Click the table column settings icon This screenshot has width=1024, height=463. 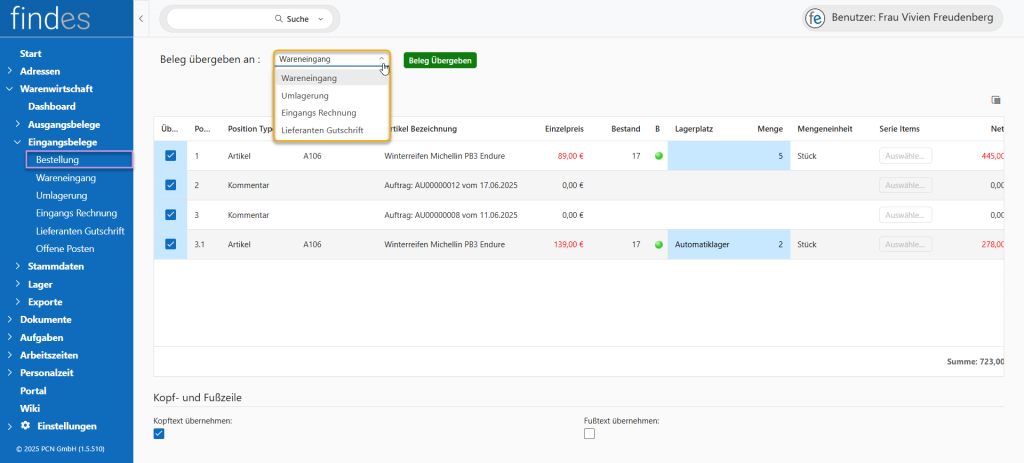(995, 100)
